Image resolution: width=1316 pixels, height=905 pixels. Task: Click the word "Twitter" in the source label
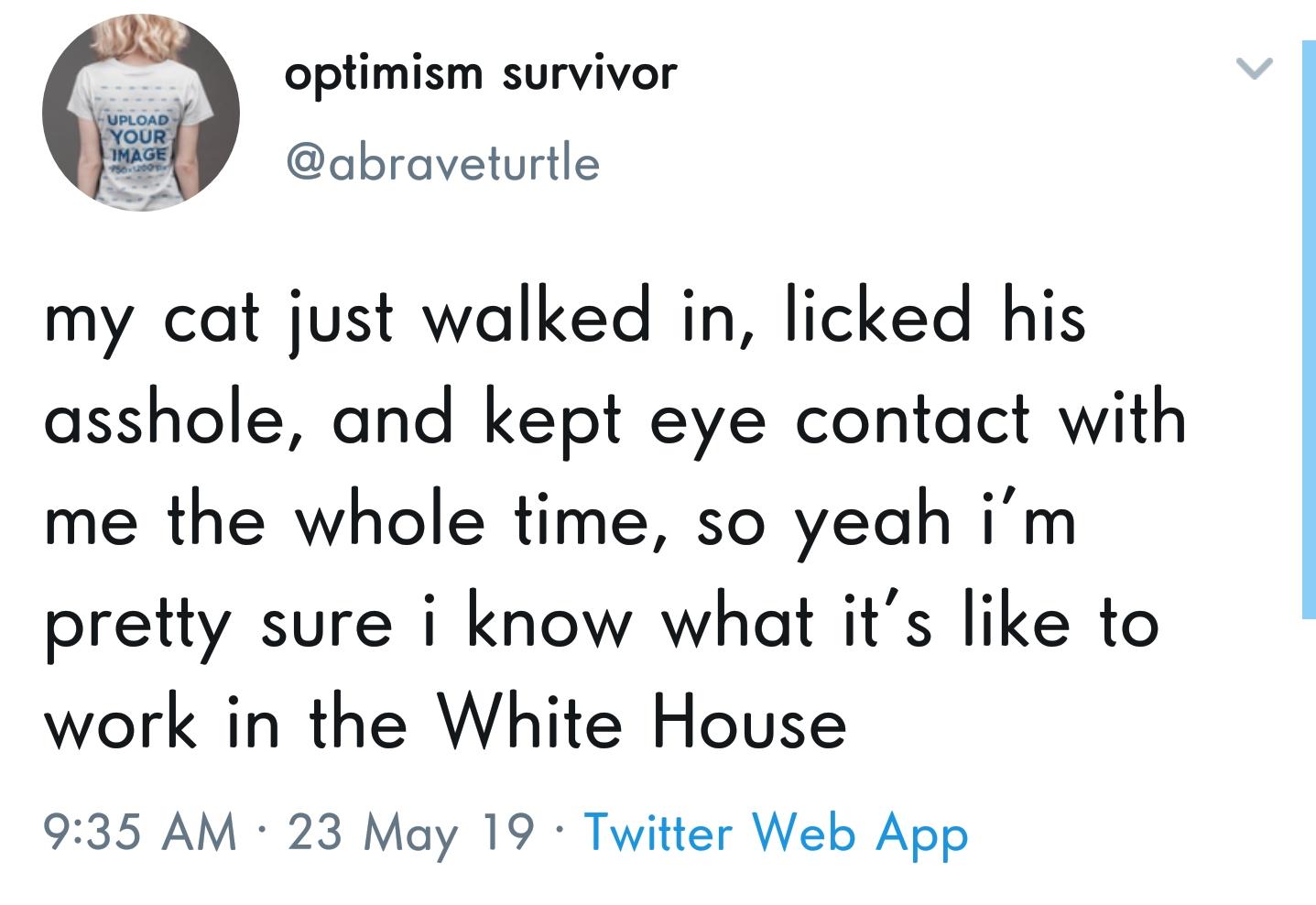pyautogui.click(x=658, y=831)
